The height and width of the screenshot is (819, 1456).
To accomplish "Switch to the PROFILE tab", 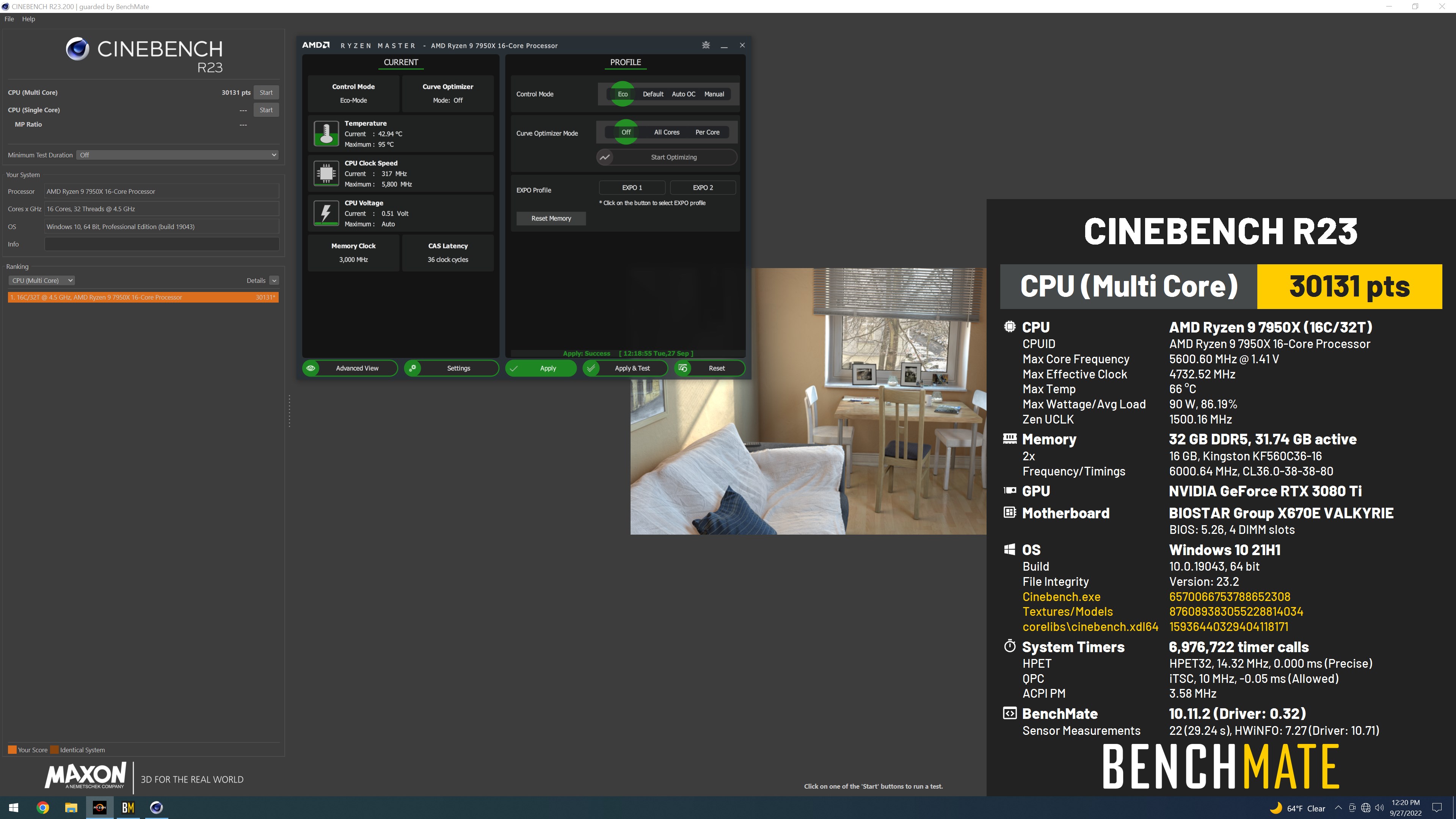I will click(625, 62).
